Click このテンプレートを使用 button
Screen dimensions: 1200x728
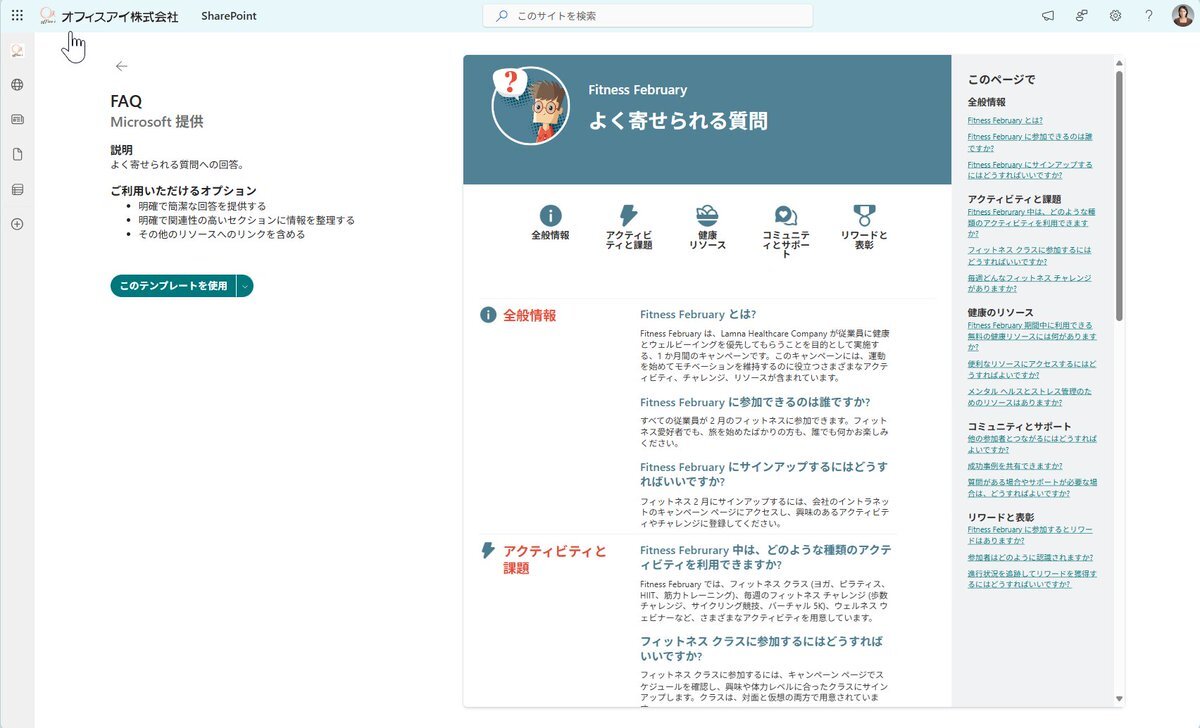pyautogui.click(x=173, y=286)
